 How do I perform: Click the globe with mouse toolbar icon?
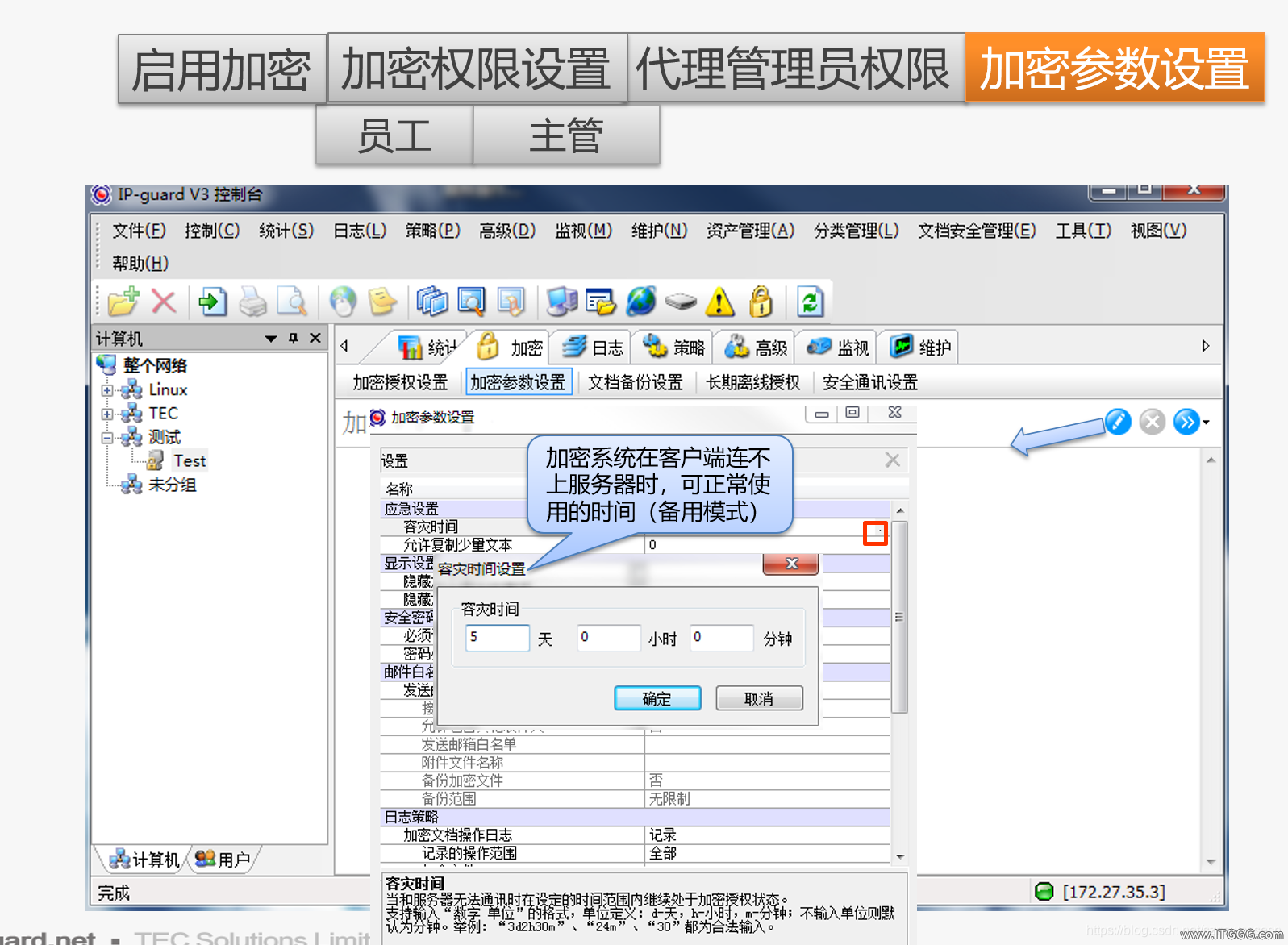(x=343, y=302)
